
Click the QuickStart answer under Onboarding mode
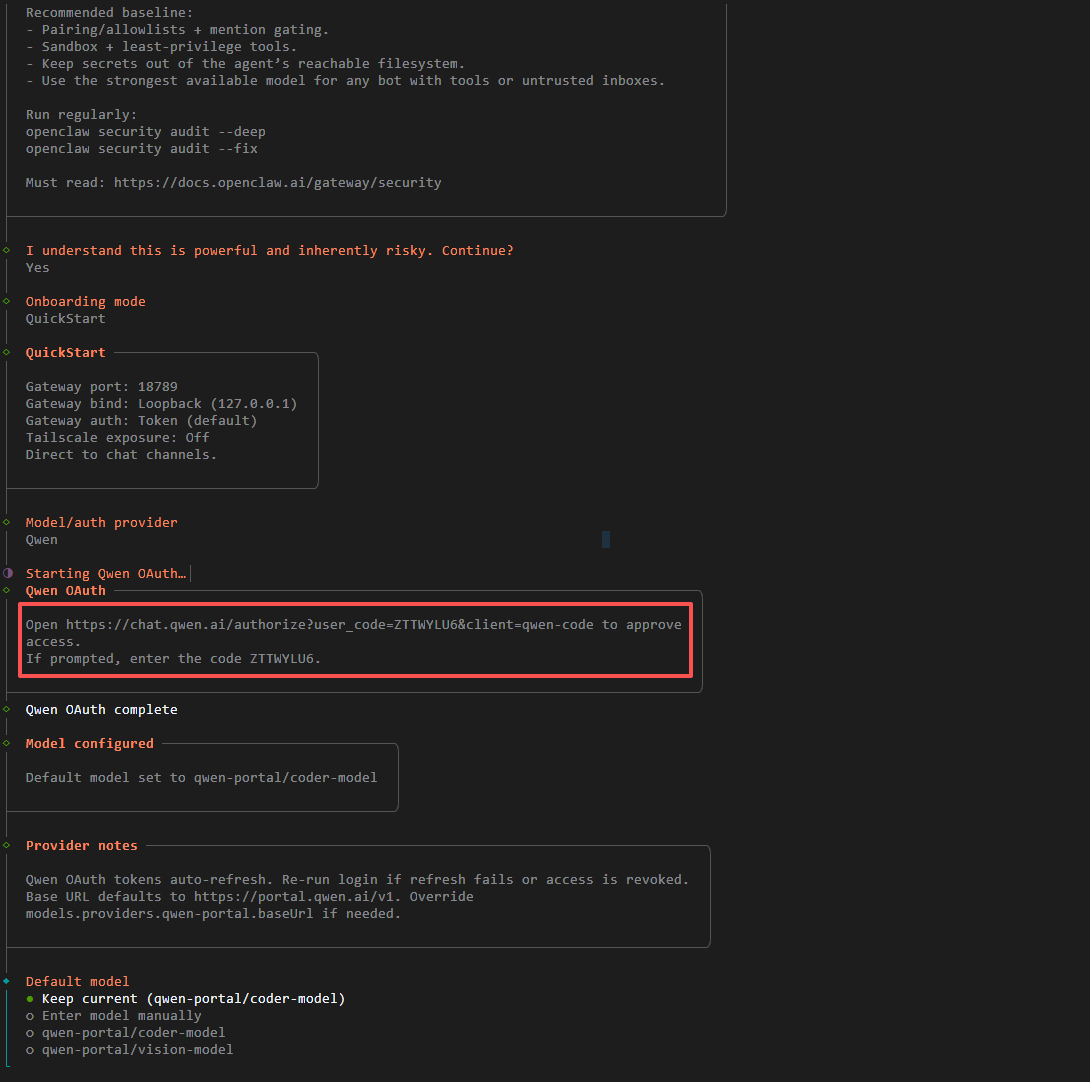[65, 318]
